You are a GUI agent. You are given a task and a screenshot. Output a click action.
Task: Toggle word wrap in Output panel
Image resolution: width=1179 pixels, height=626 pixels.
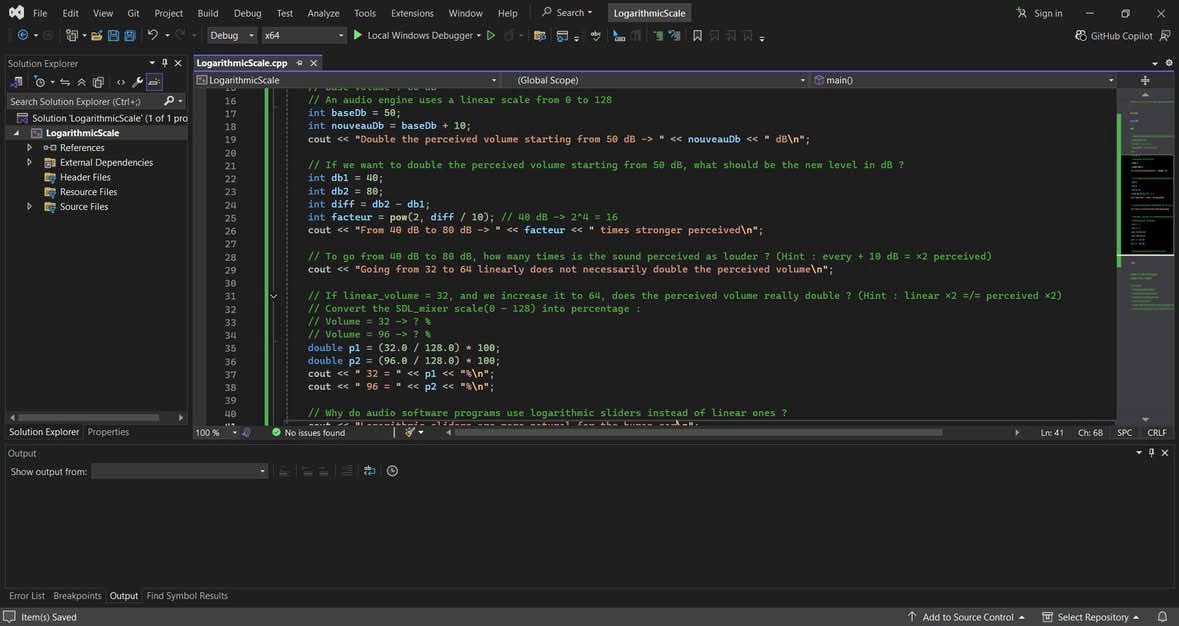coord(369,471)
